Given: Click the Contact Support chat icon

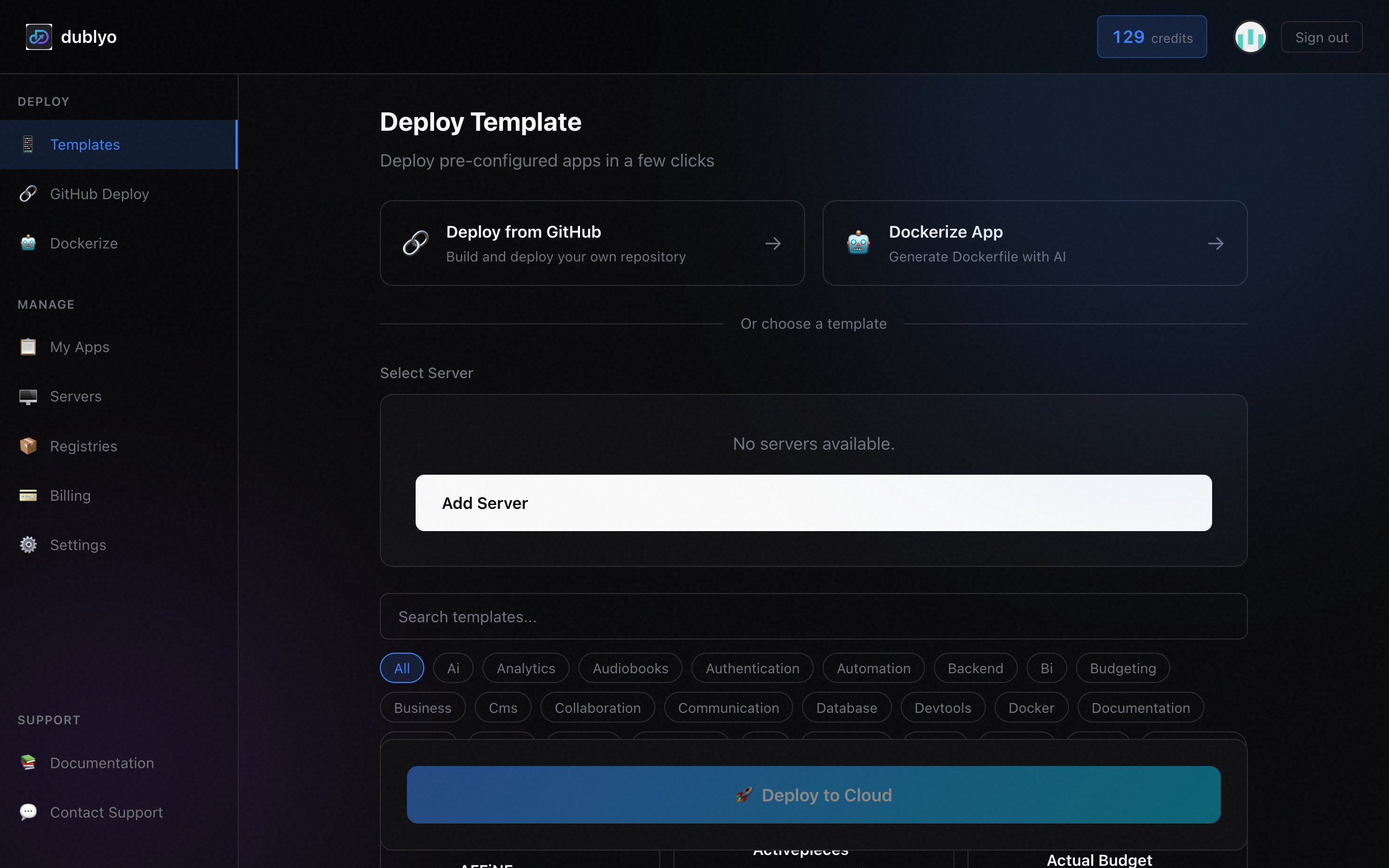Looking at the screenshot, I should 28,812.
